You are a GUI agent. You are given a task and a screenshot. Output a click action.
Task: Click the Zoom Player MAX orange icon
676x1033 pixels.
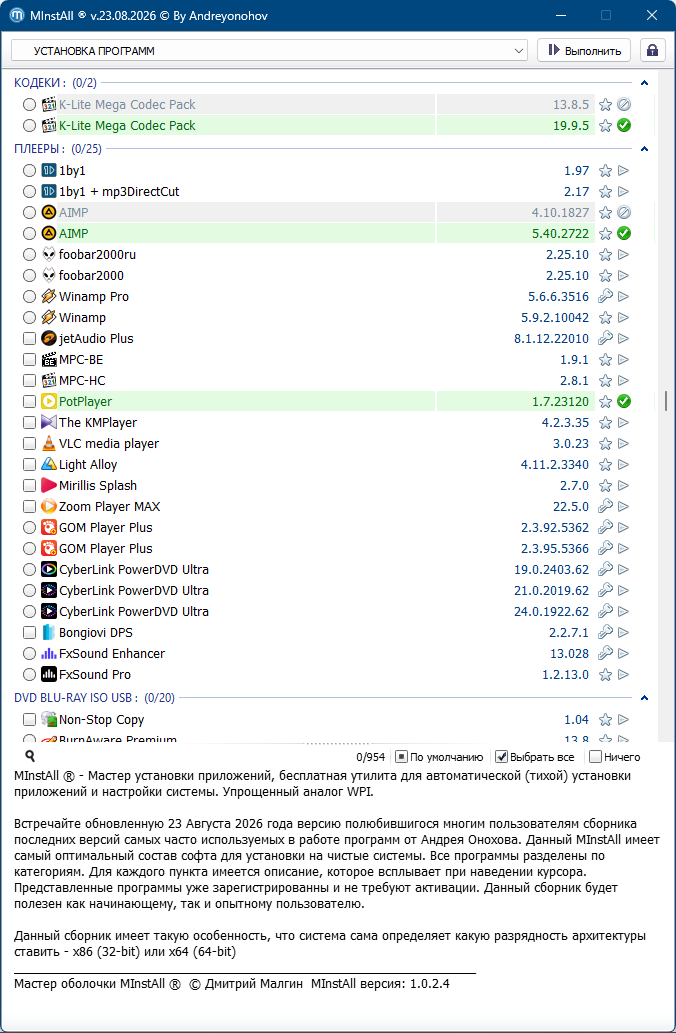coord(49,507)
